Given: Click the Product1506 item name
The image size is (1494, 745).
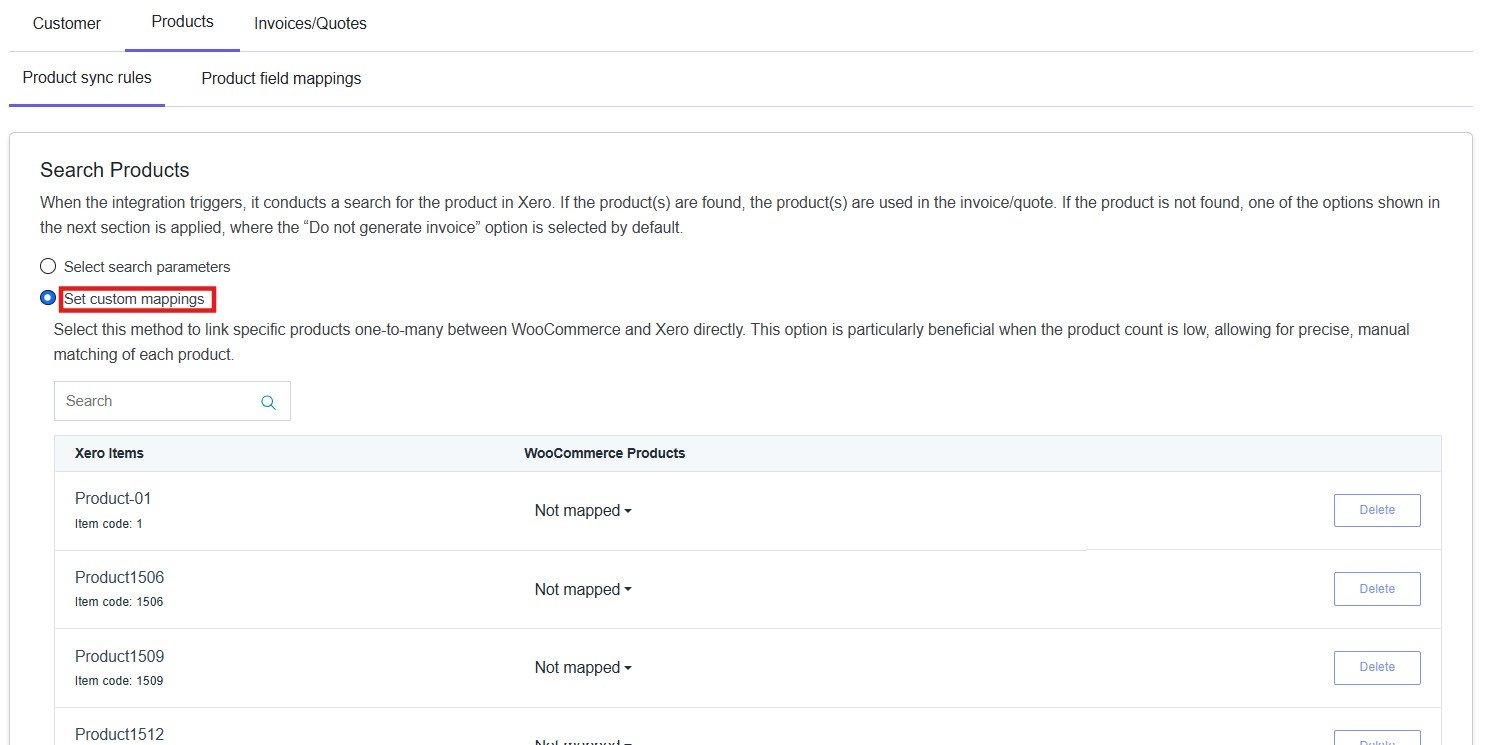Looking at the screenshot, I should 119,577.
